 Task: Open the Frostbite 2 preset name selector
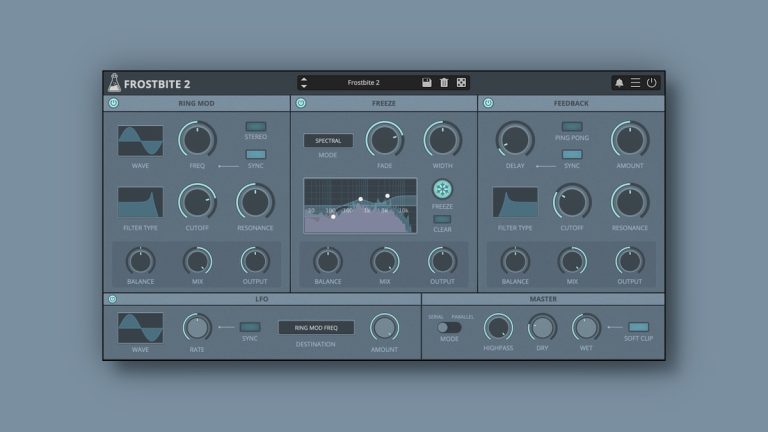(363, 83)
